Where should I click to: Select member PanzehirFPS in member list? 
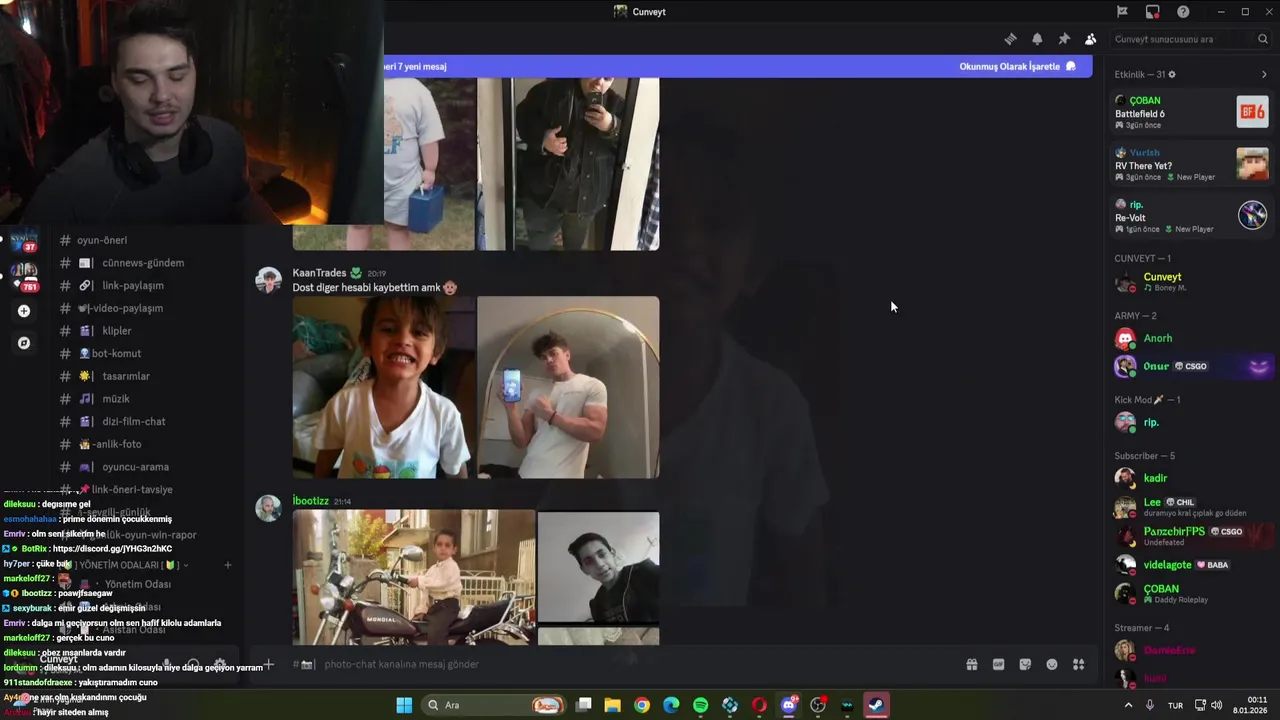(1191, 536)
